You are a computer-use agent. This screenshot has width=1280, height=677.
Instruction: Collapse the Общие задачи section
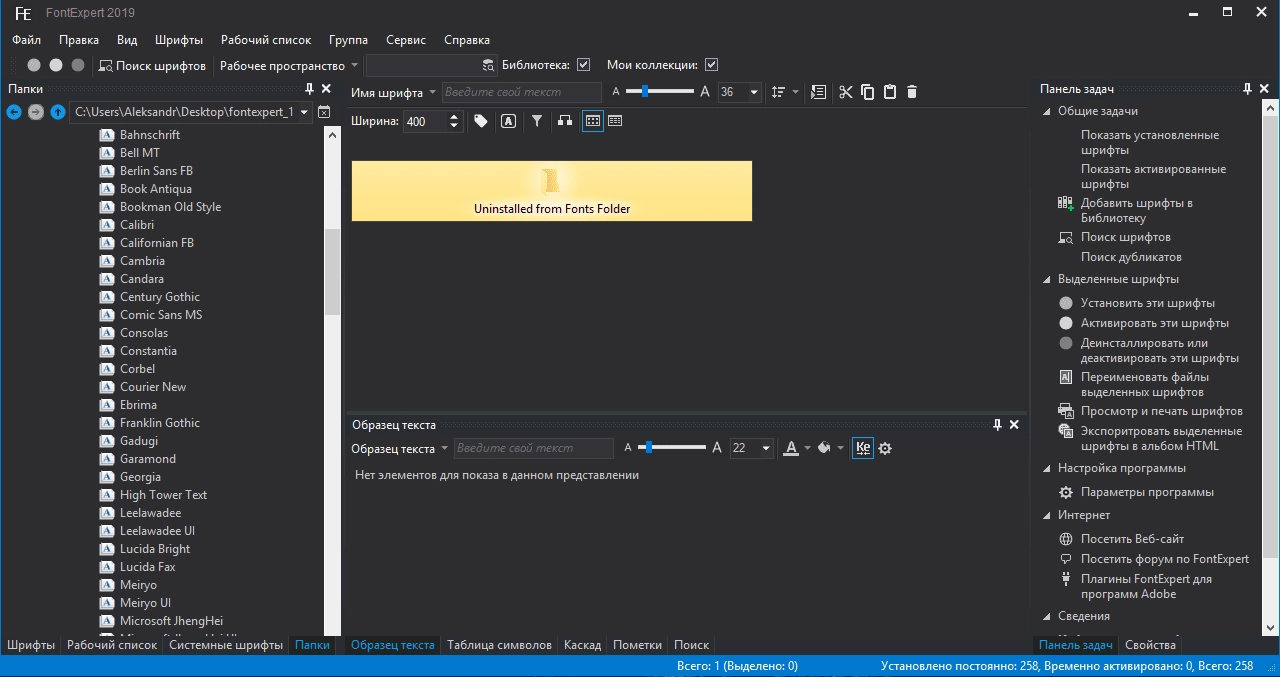click(1047, 111)
